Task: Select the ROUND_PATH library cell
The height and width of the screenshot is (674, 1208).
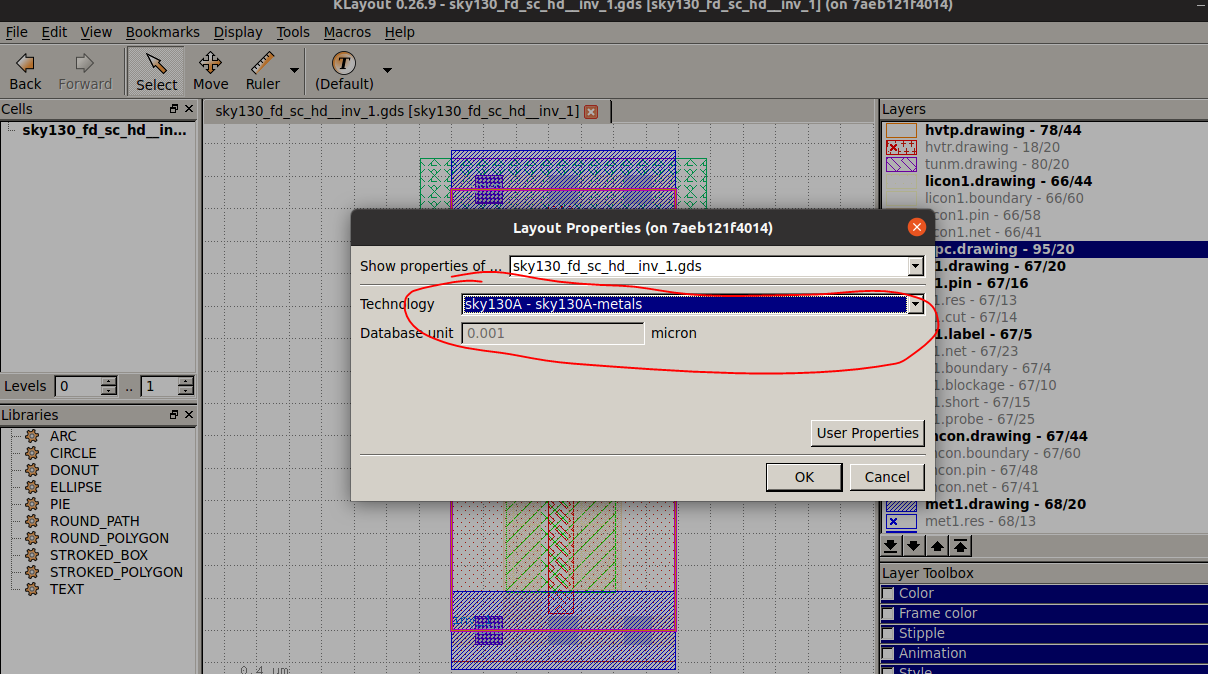Action: (x=95, y=521)
